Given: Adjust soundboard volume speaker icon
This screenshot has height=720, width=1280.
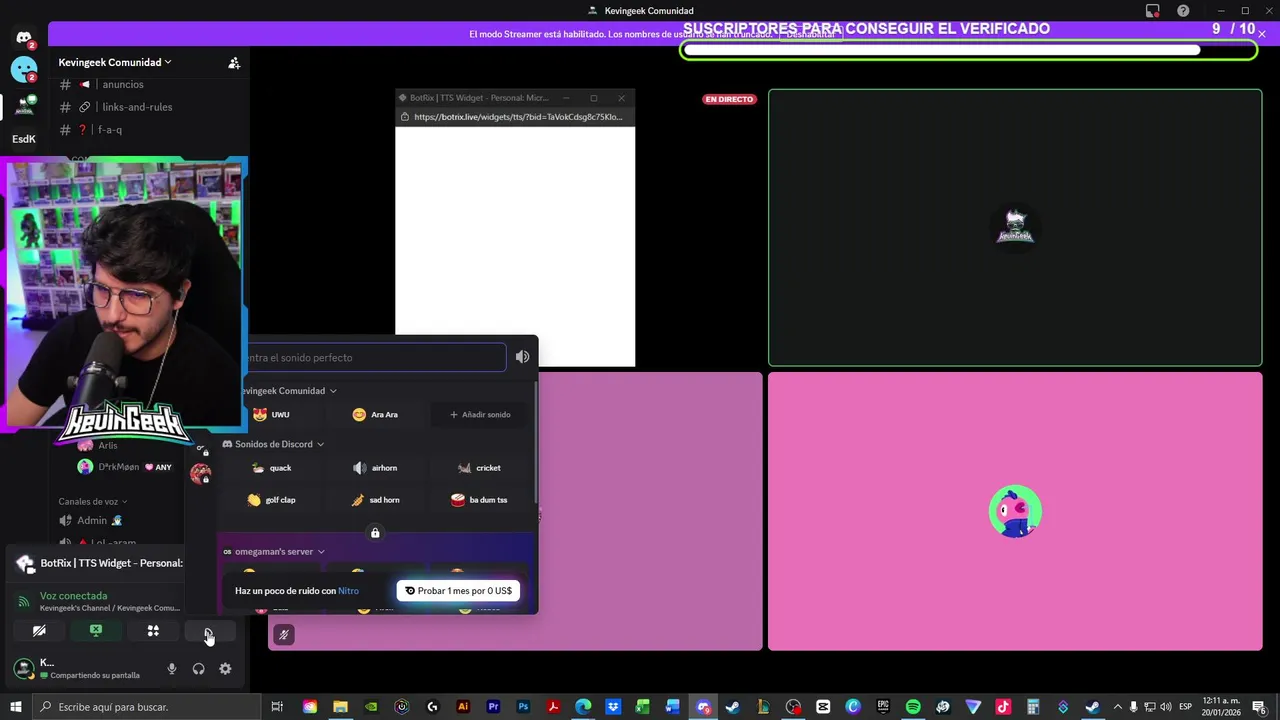Looking at the screenshot, I should tap(522, 357).
